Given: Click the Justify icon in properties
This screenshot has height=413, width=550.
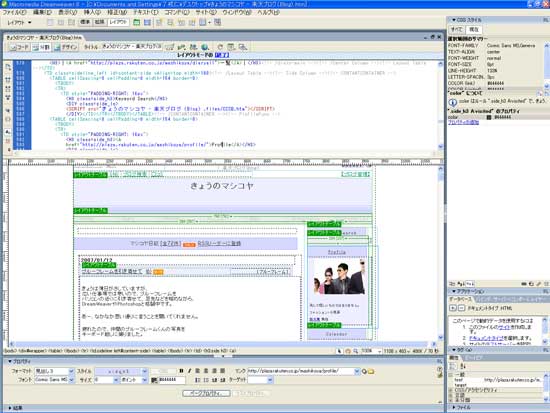Looking at the screenshot, I should tap(223, 371).
